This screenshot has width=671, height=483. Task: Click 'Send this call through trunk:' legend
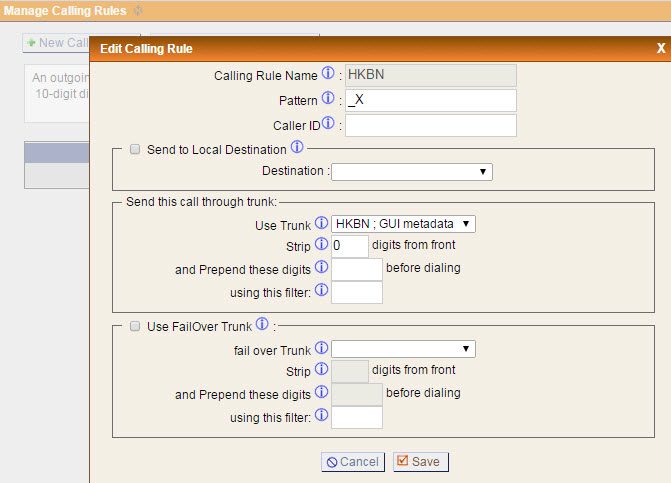point(202,202)
